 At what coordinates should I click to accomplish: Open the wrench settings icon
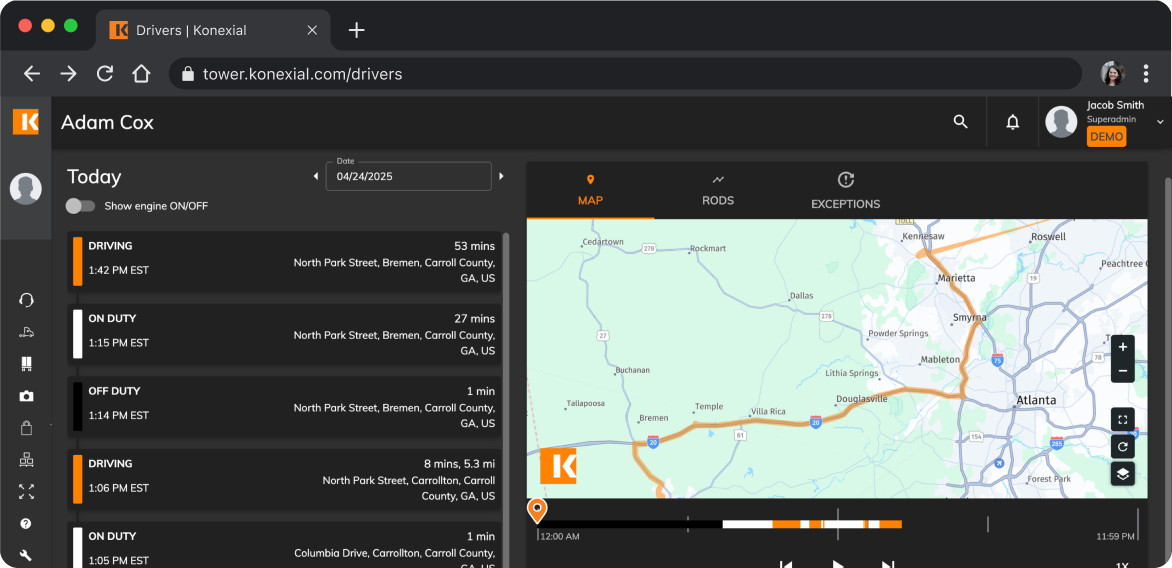pos(26,555)
